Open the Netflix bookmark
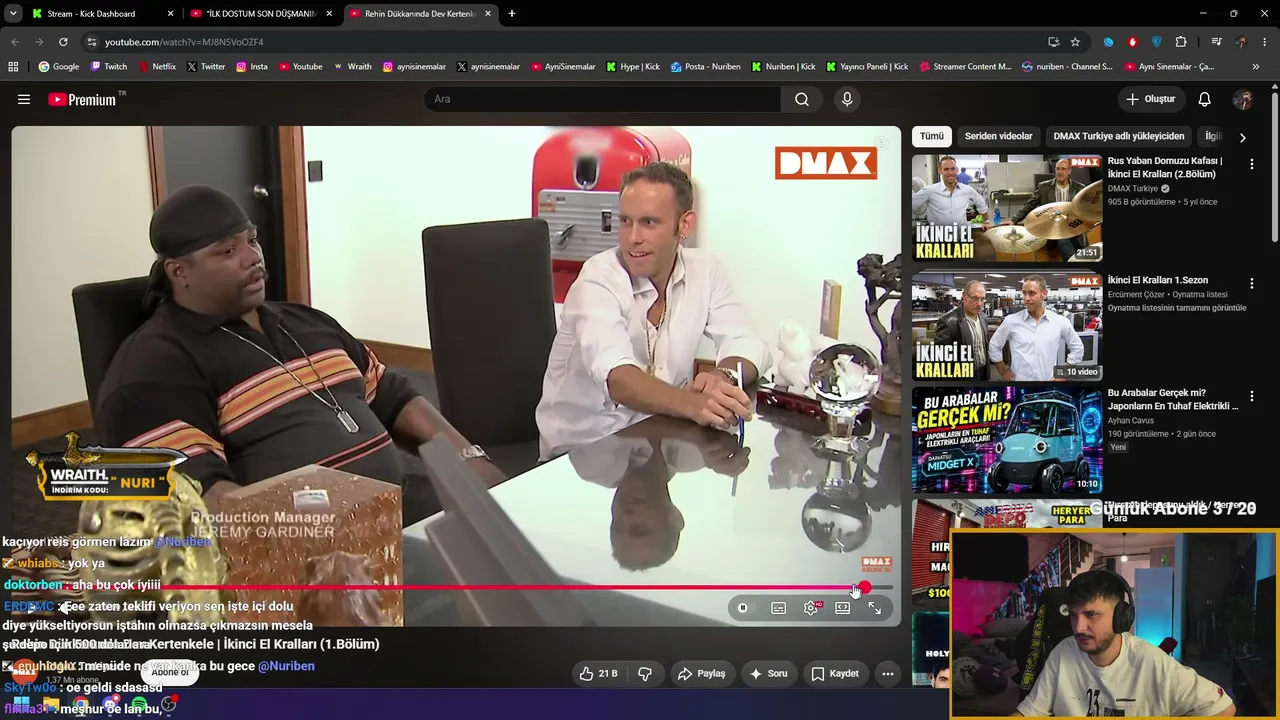The width and height of the screenshot is (1280, 720). (x=156, y=67)
